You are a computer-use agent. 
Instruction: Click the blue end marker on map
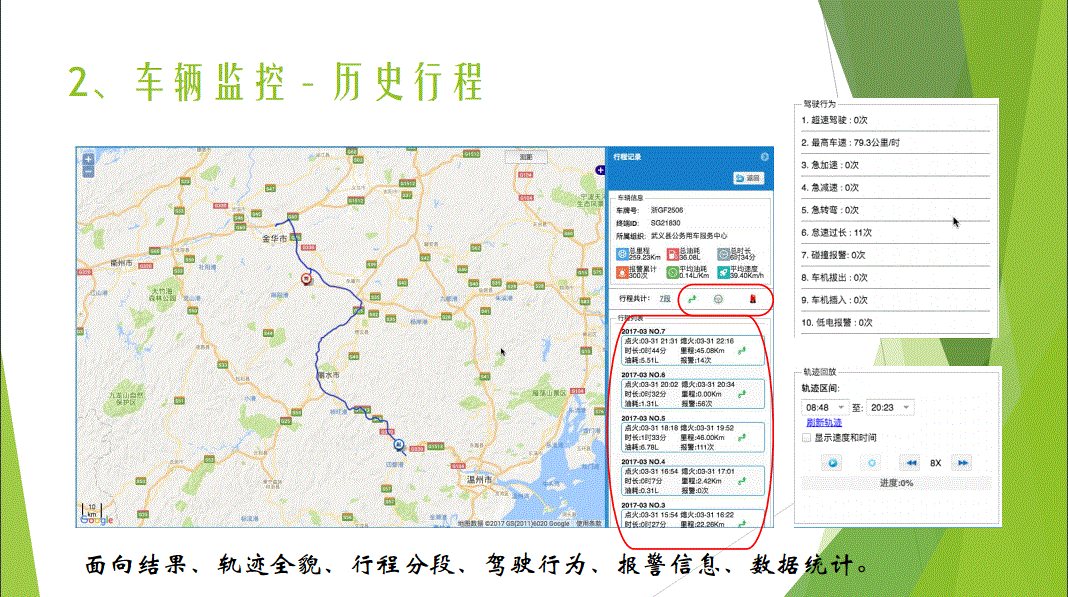pos(399,445)
